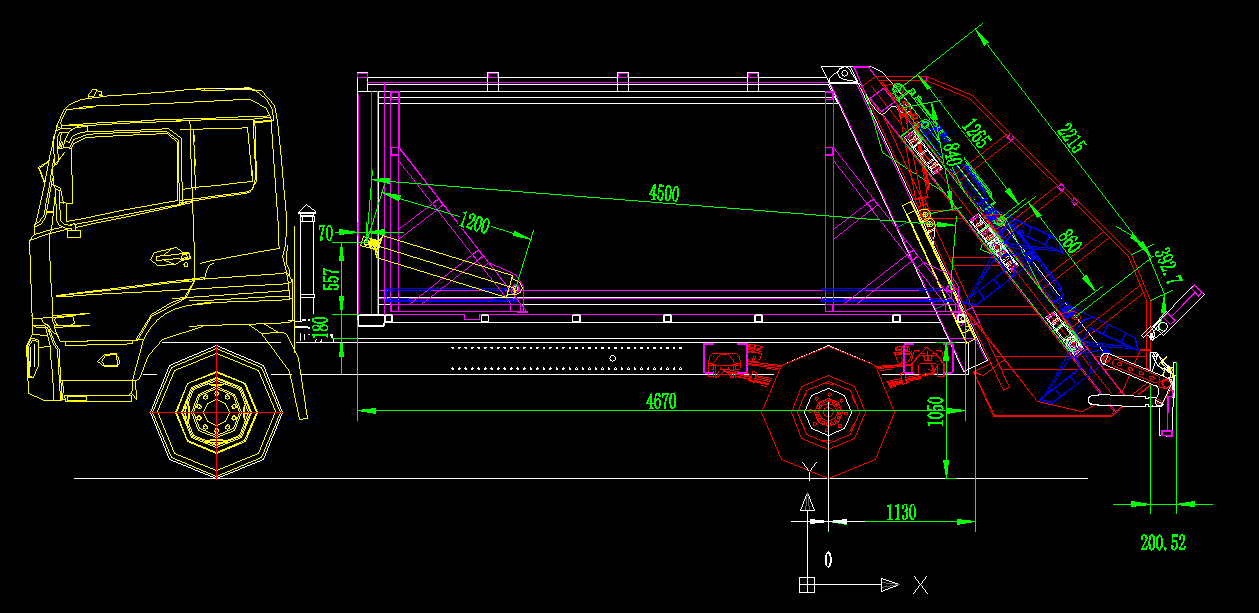
Task: Select the 1200 dimension text
Action: pos(474,221)
